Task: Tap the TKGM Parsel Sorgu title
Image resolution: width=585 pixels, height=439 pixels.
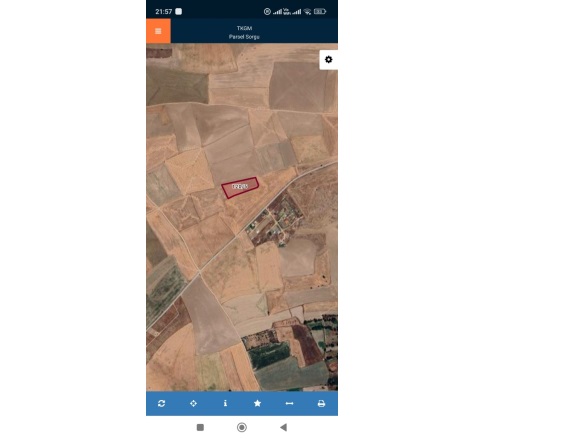Action: 244,32
